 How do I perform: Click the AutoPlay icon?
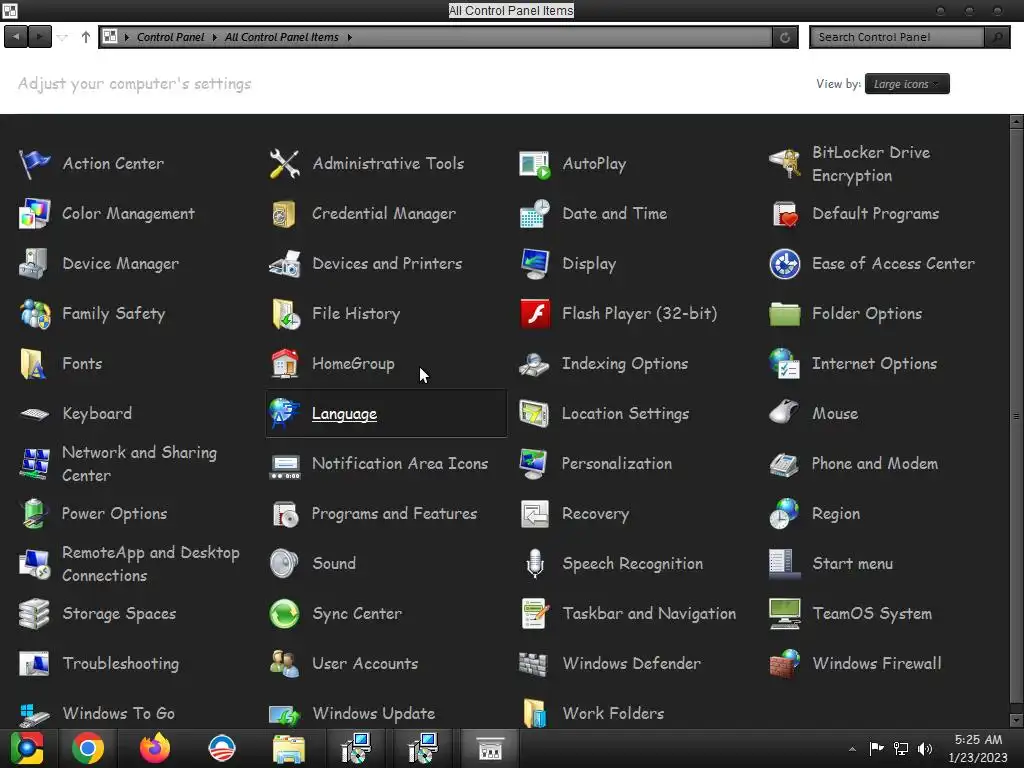[x=534, y=163]
